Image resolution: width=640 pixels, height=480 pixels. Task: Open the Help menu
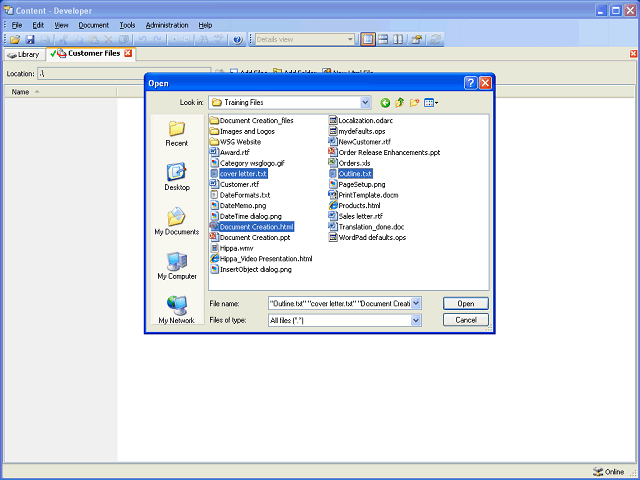205,25
